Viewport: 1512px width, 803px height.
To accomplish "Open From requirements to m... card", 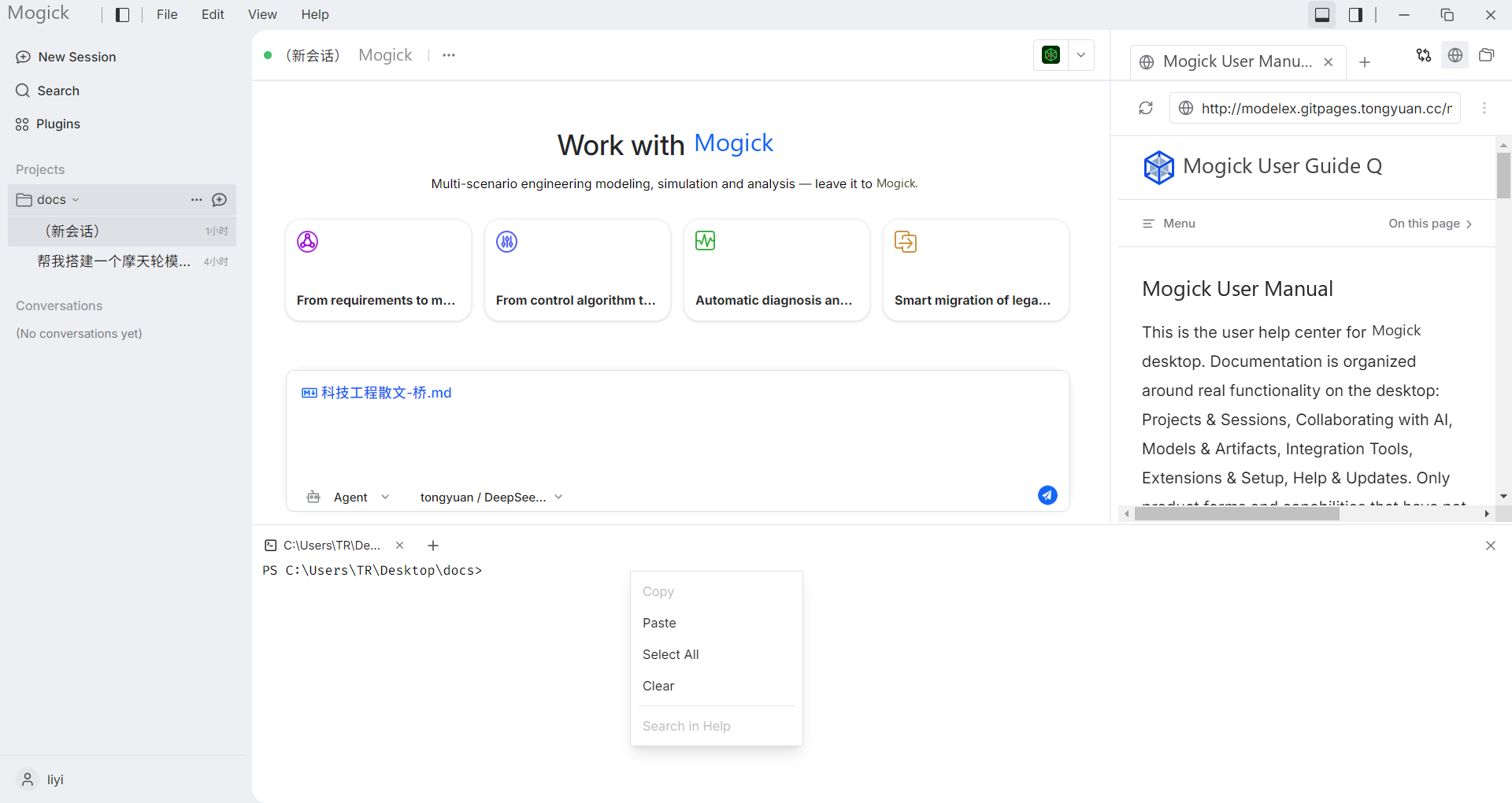I will pos(378,270).
